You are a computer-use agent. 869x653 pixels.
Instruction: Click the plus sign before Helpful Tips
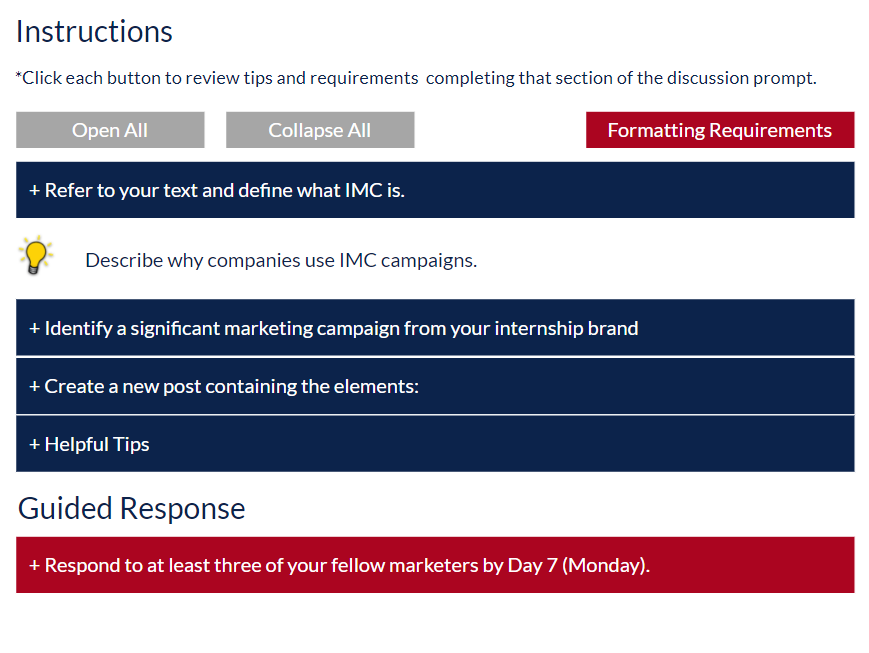point(34,445)
